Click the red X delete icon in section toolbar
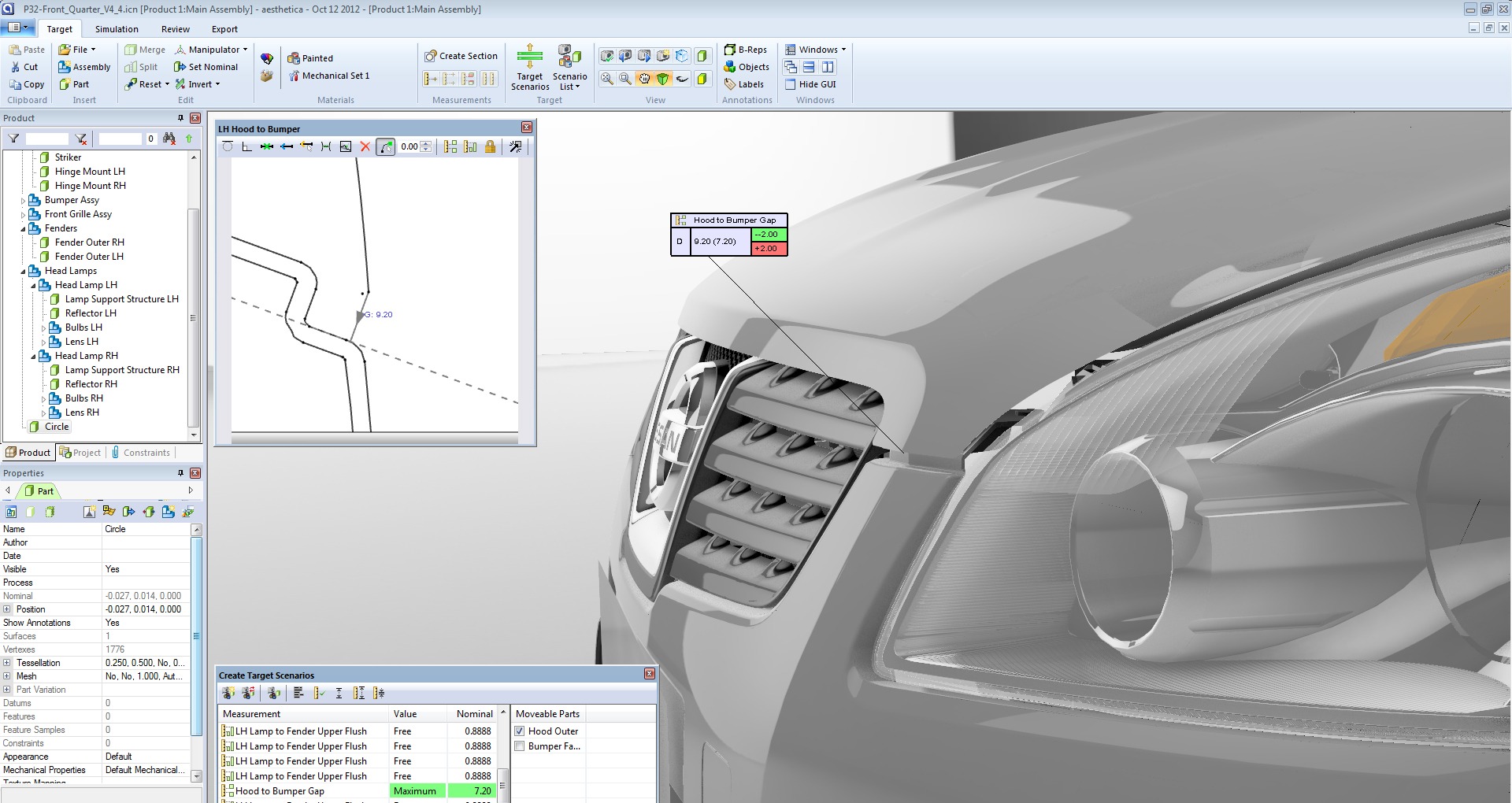Image resolution: width=1512 pixels, height=803 pixels. [365, 146]
